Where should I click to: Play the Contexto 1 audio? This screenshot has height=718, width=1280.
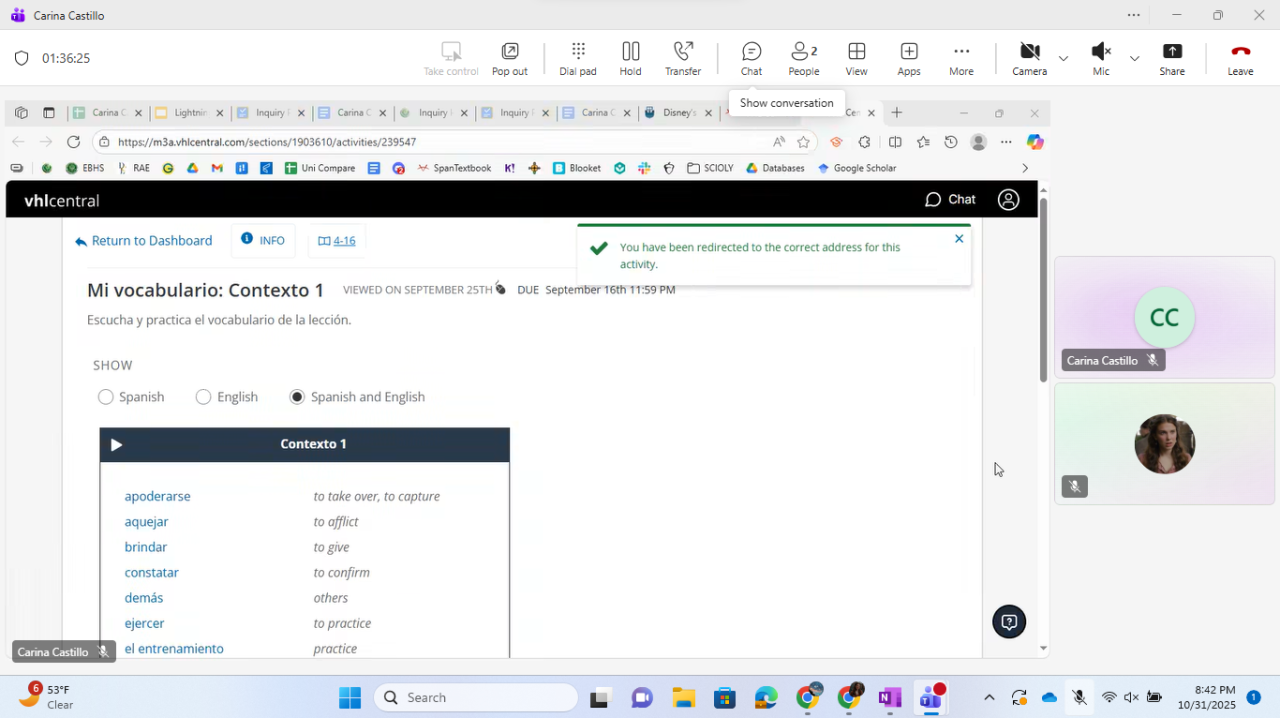(116, 445)
